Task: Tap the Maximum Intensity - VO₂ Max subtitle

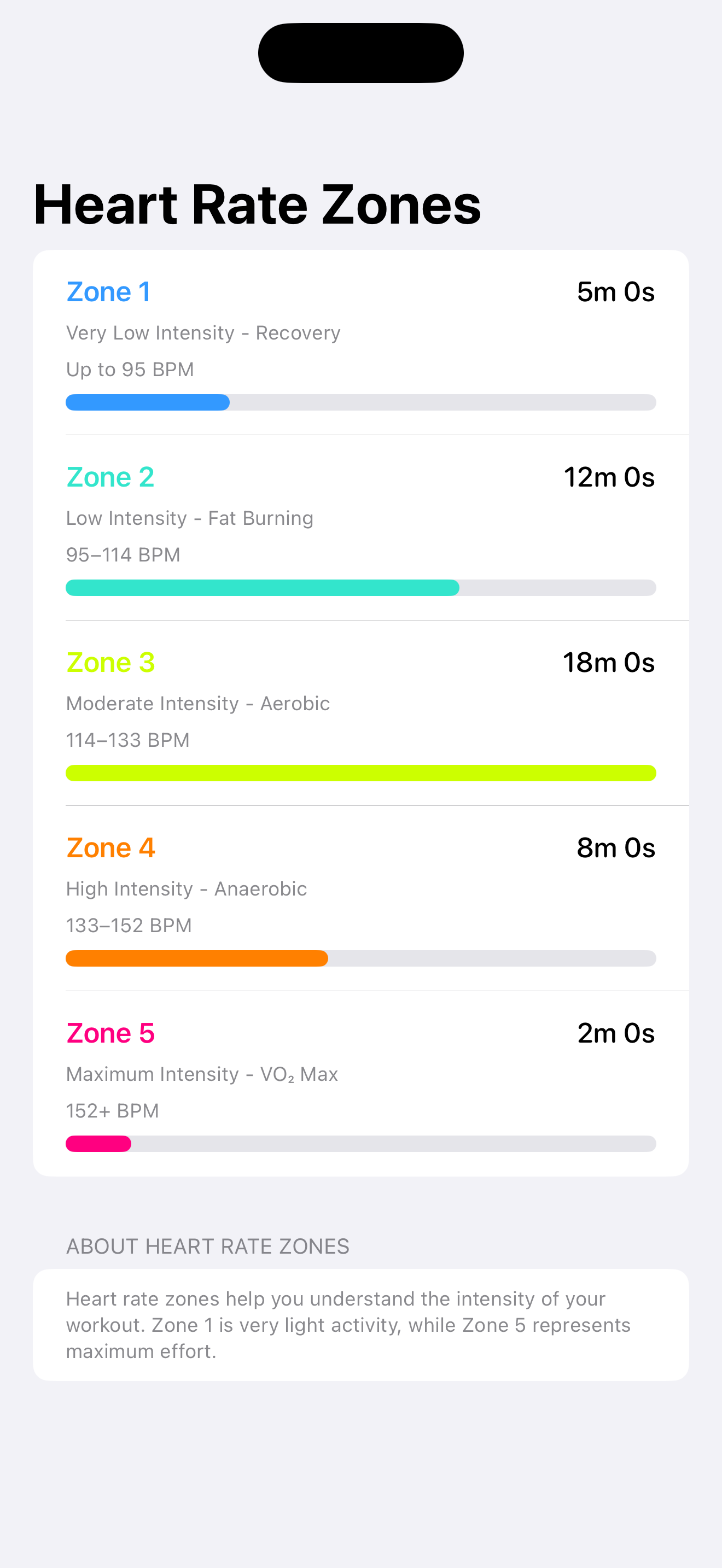Action: pyautogui.click(x=202, y=1074)
